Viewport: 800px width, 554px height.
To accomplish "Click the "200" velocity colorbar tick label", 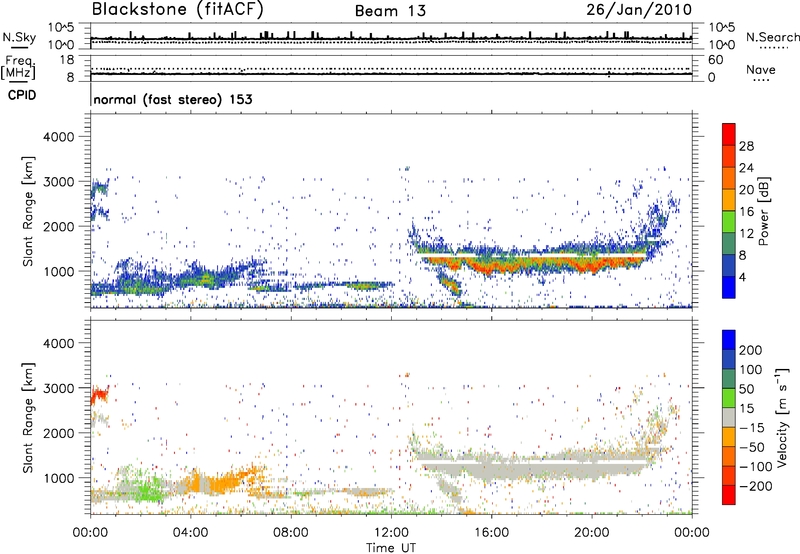I will pos(751,350).
